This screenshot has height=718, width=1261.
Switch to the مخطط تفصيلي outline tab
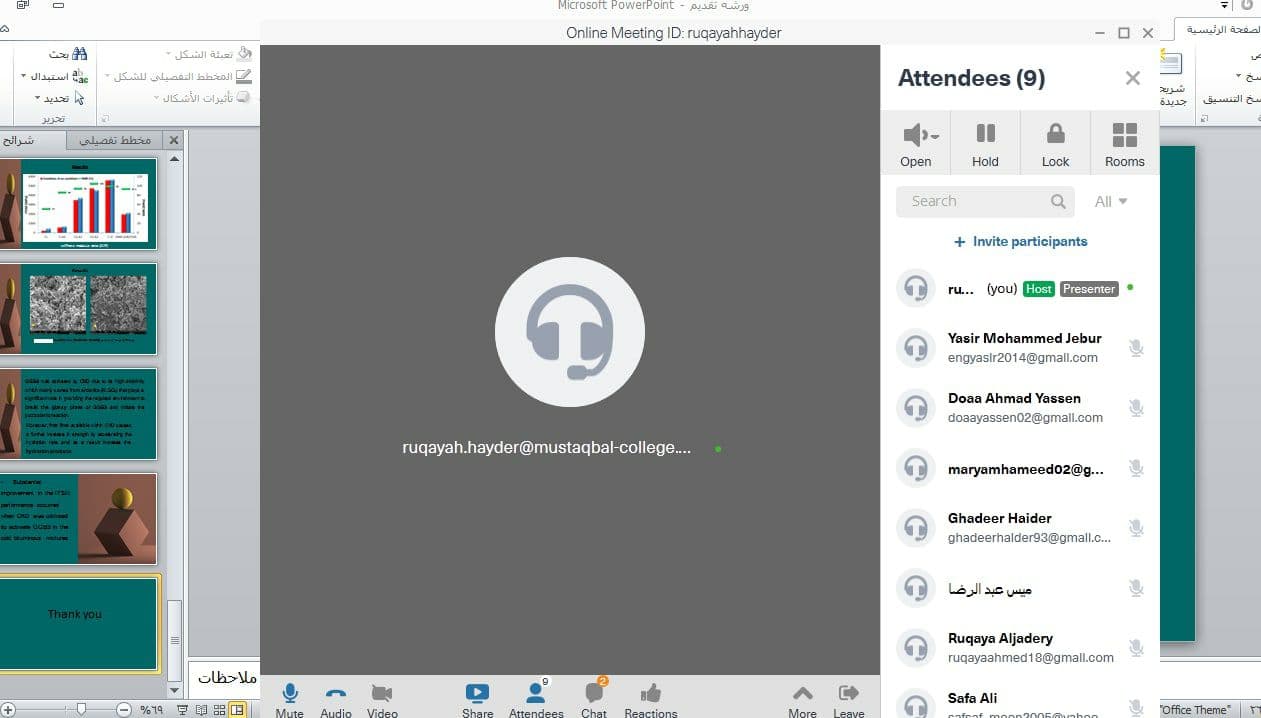[x=115, y=141]
